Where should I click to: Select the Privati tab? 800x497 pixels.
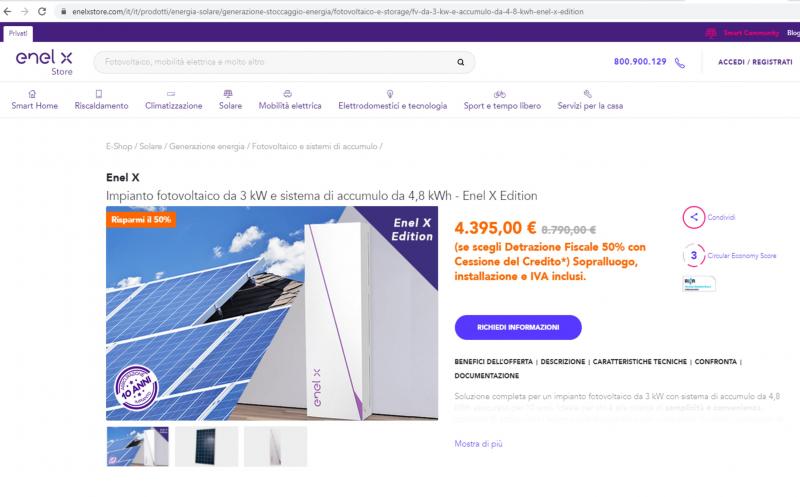point(18,33)
